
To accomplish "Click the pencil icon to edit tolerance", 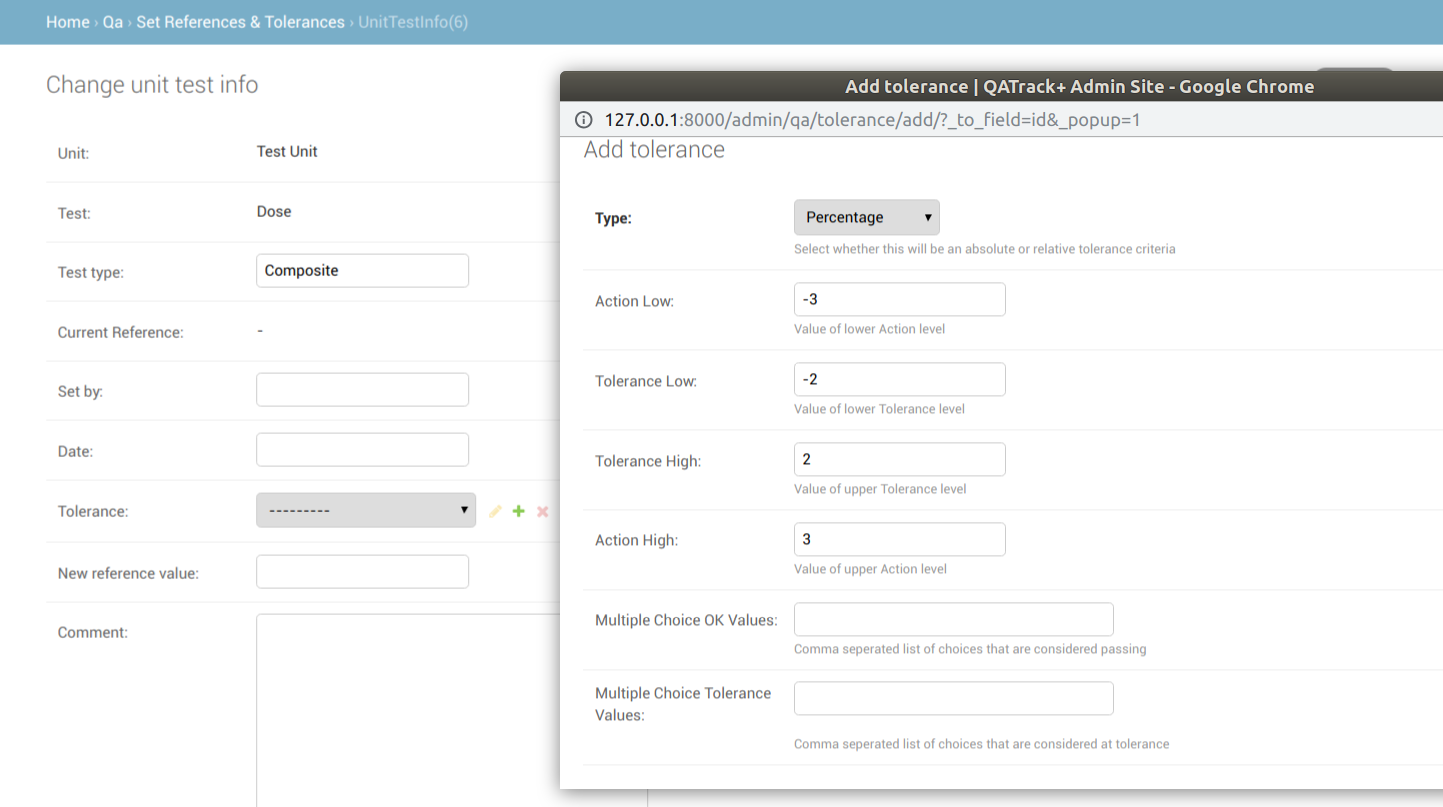I will tap(495, 511).
